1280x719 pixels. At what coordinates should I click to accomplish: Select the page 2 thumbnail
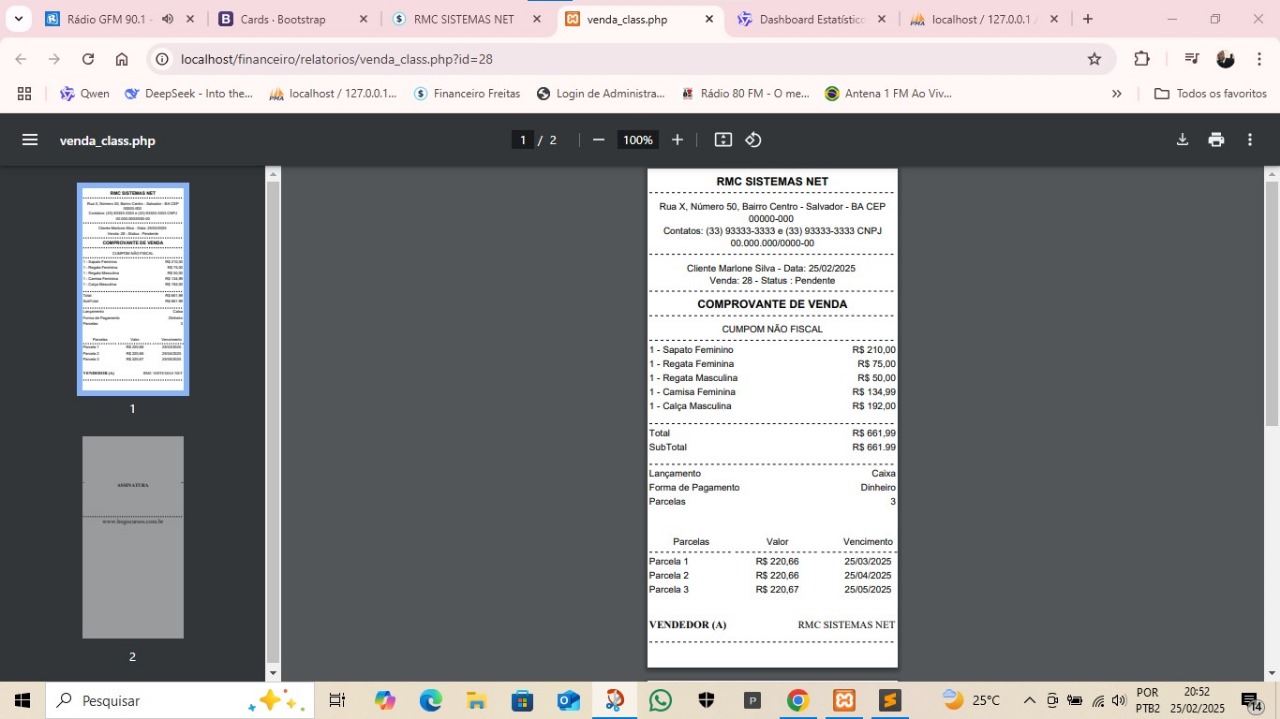pyautogui.click(x=133, y=537)
